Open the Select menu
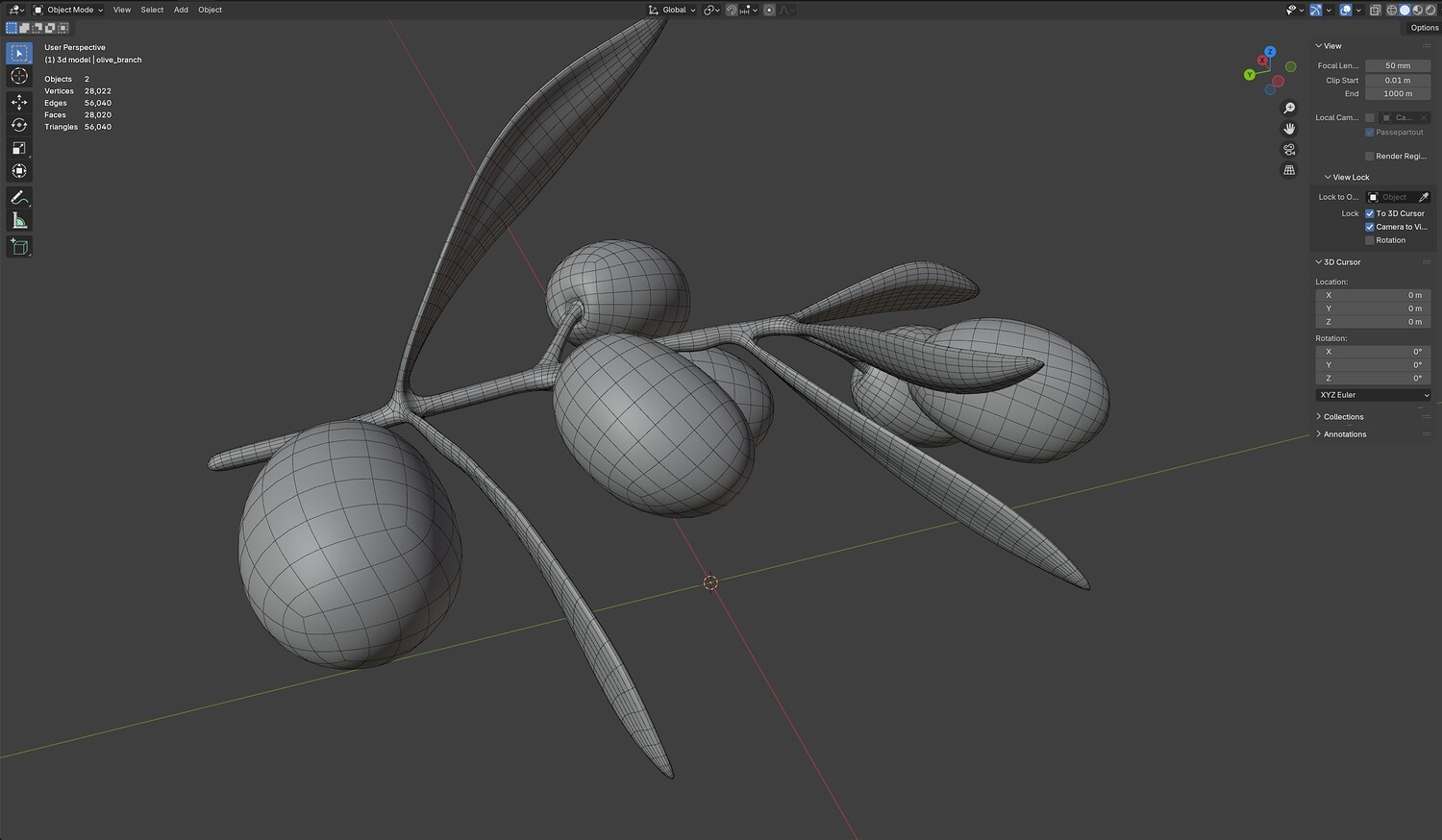This screenshot has width=1442, height=840. tap(152, 10)
